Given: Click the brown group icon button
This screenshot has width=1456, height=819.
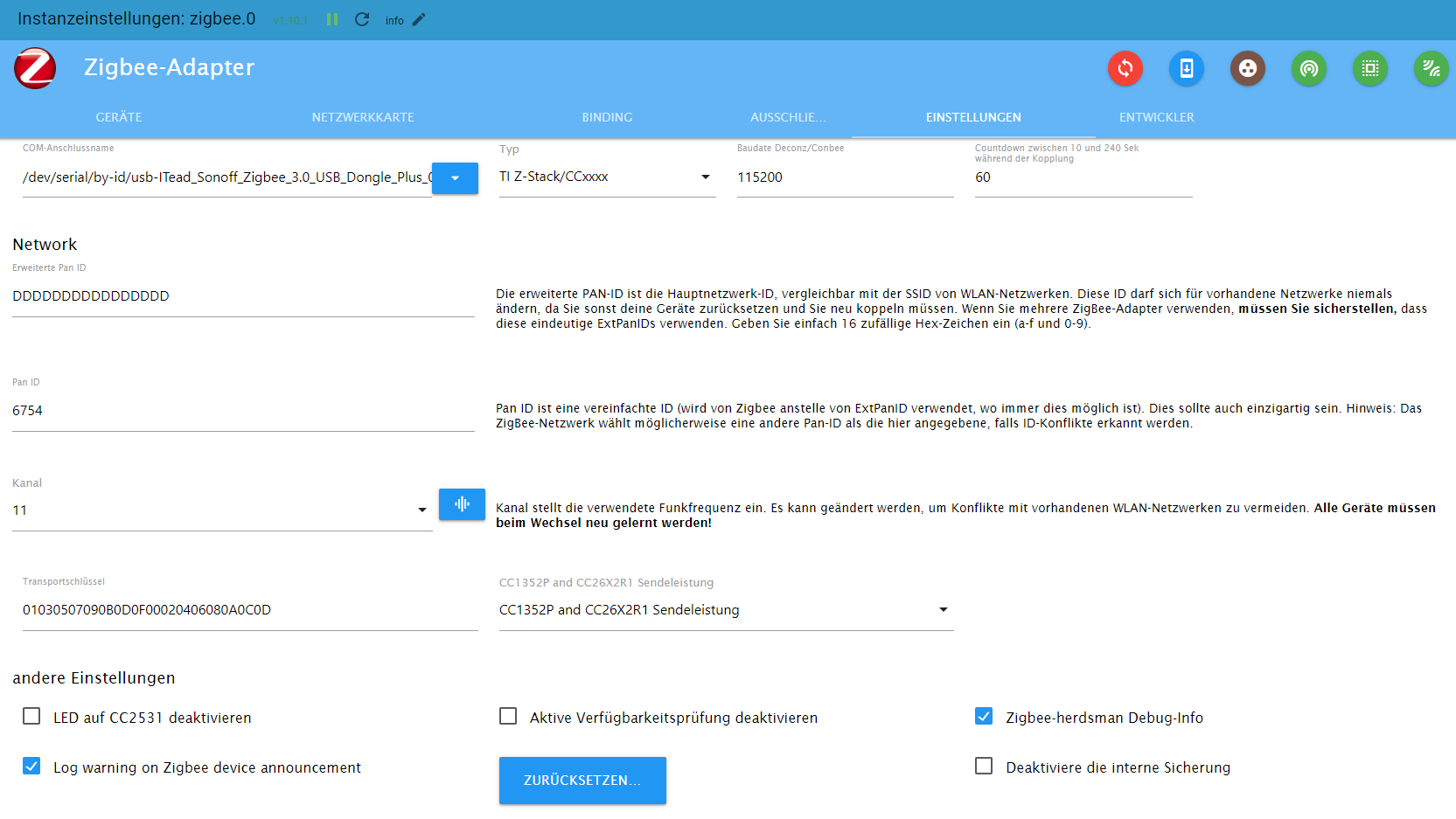Looking at the screenshot, I should click(1248, 68).
